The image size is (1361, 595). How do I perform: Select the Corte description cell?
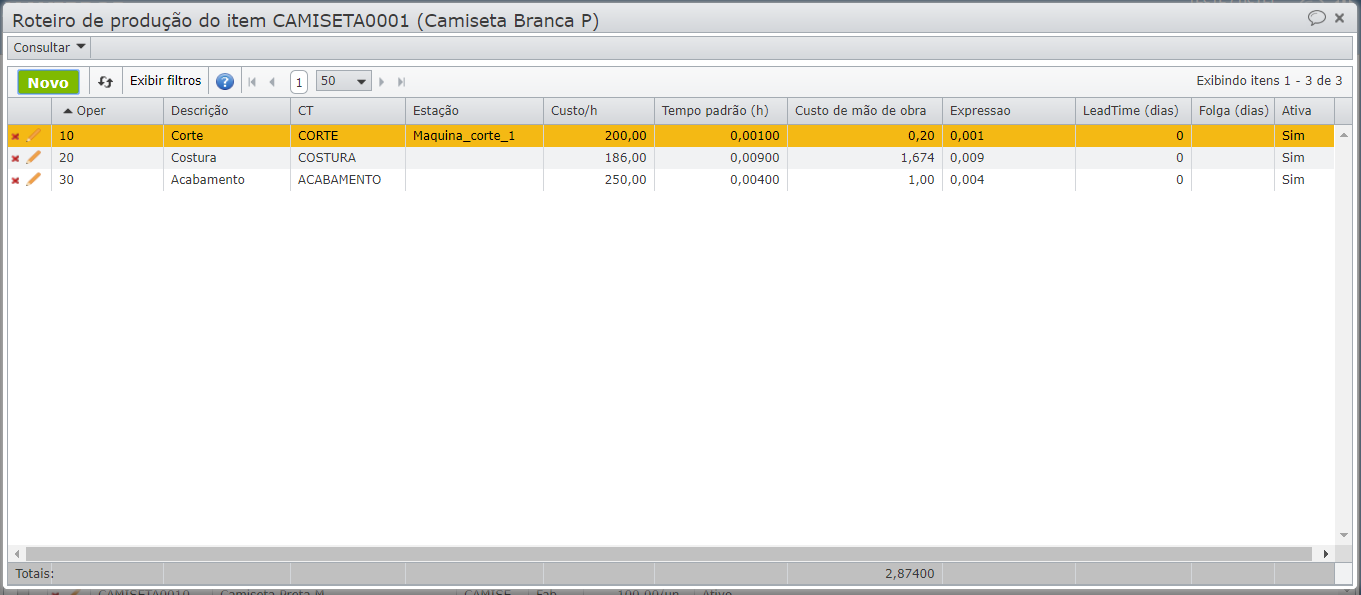(x=227, y=136)
